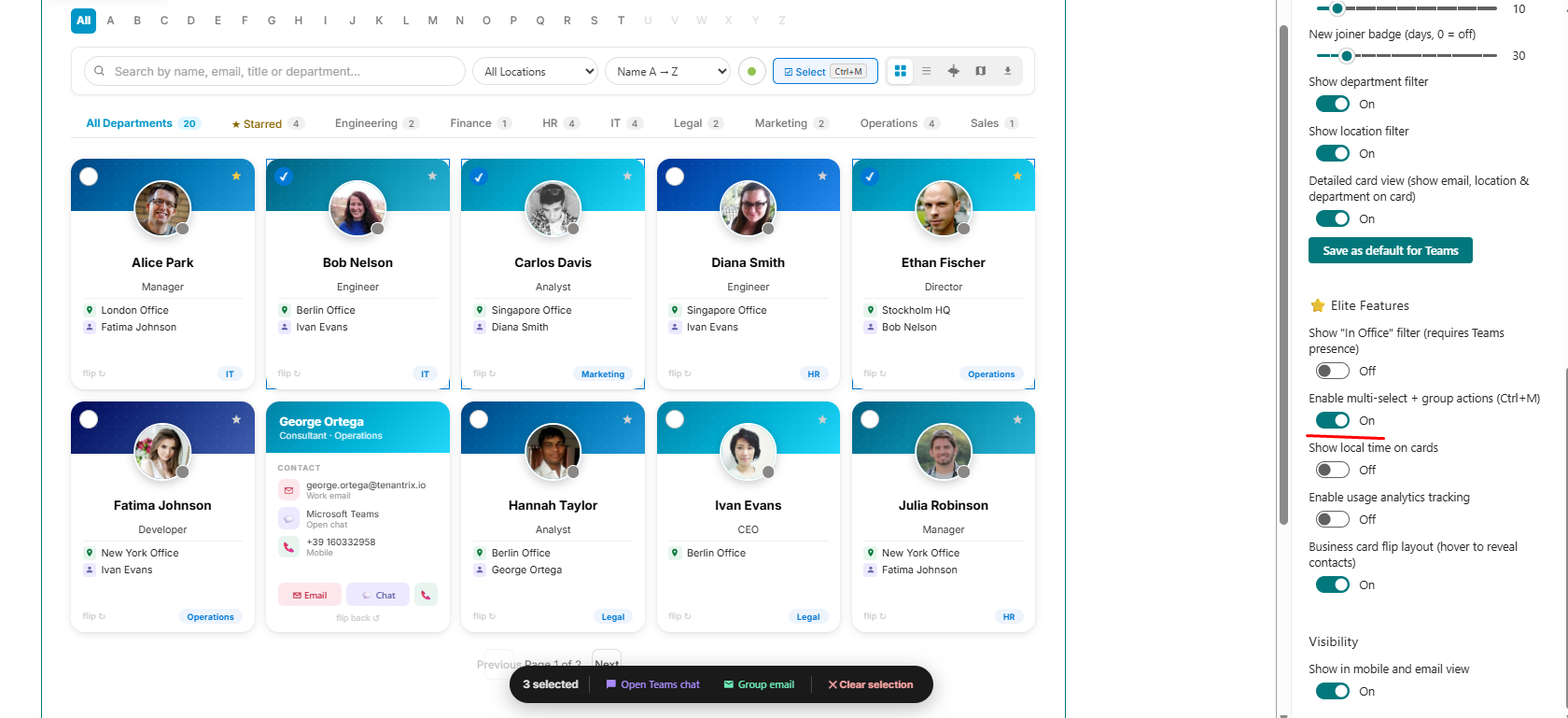
Task: Turn off multi-select group actions toggle
Action: pos(1332,420)
